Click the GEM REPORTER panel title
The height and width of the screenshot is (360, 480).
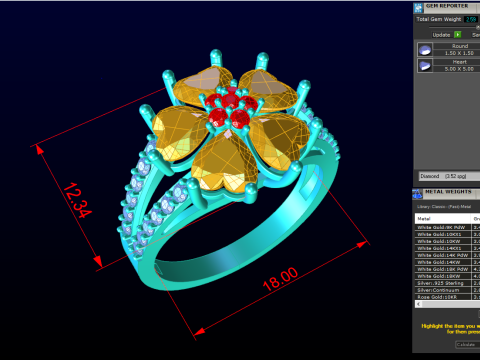447,6
